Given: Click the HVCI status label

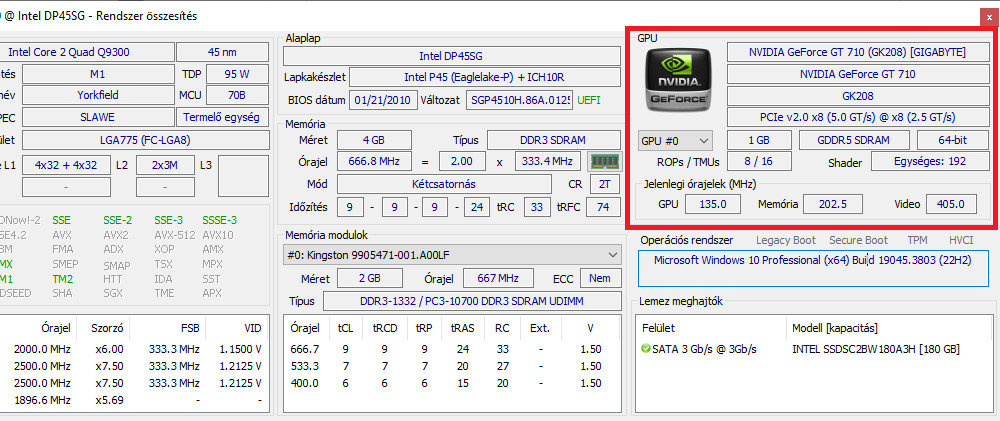Looking at the screenshot, I should (x=961, y=240).
